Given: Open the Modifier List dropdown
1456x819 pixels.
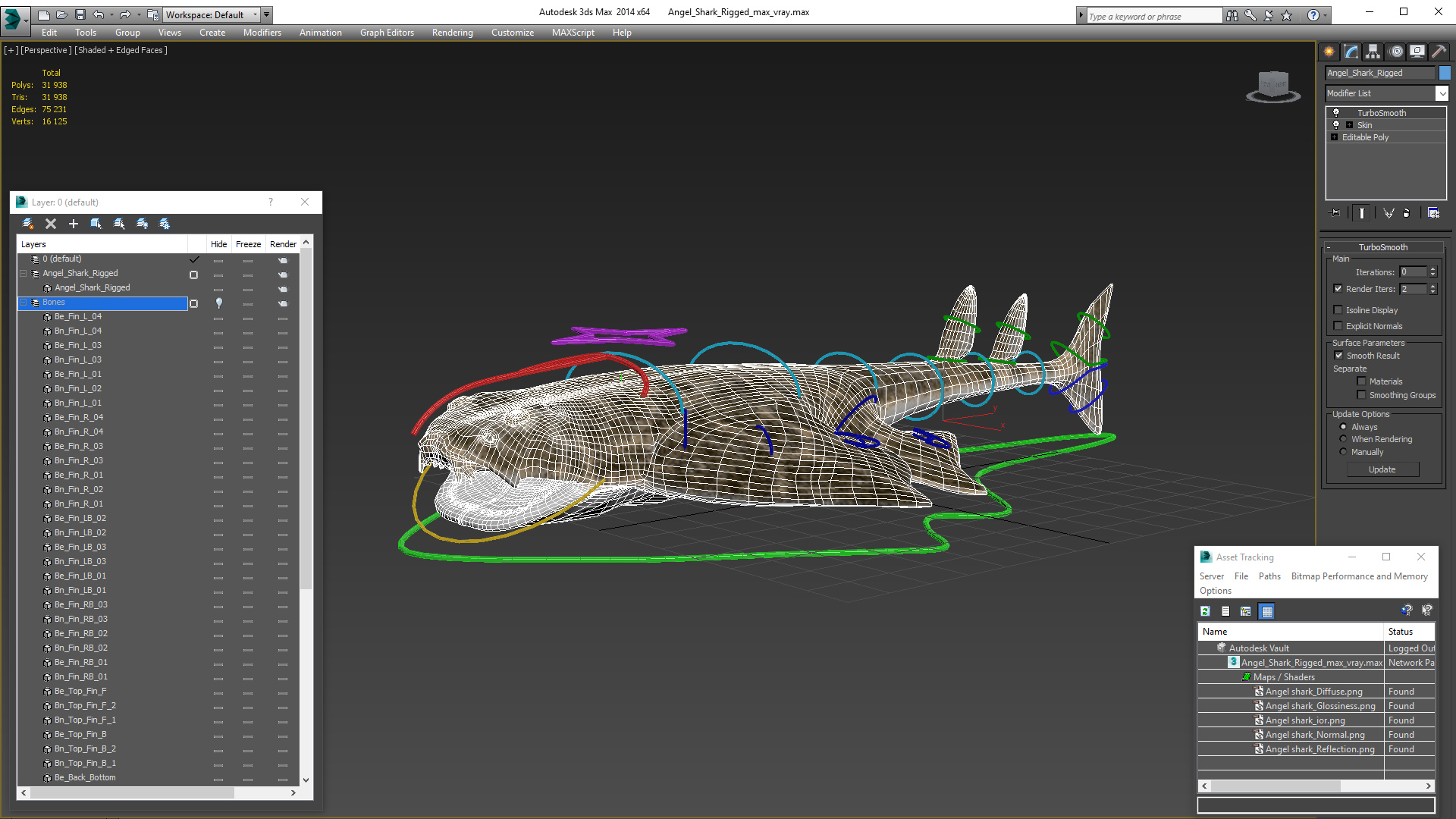Looking at the screenshot, I should (x=1442, y=93).
